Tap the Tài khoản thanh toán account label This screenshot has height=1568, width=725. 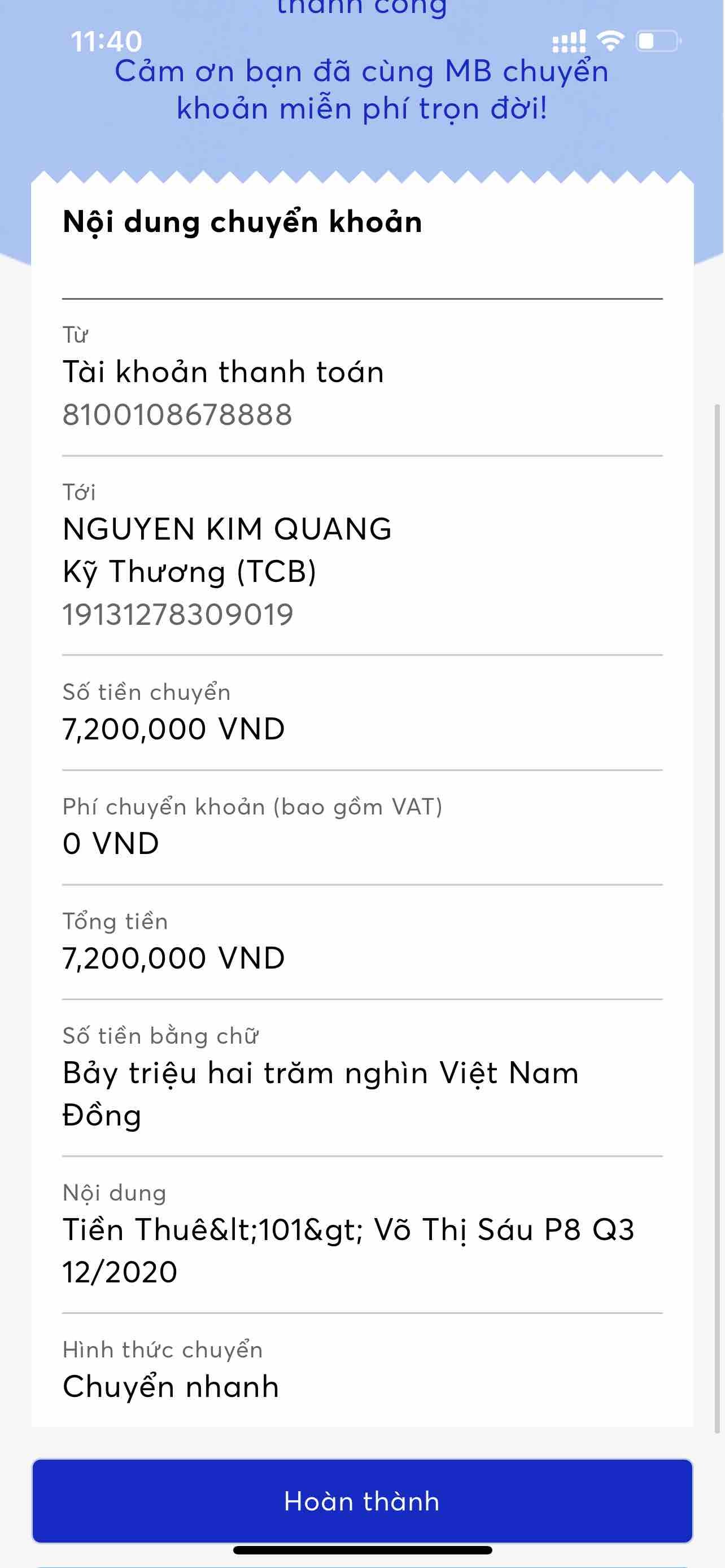(x=224, y=371)
